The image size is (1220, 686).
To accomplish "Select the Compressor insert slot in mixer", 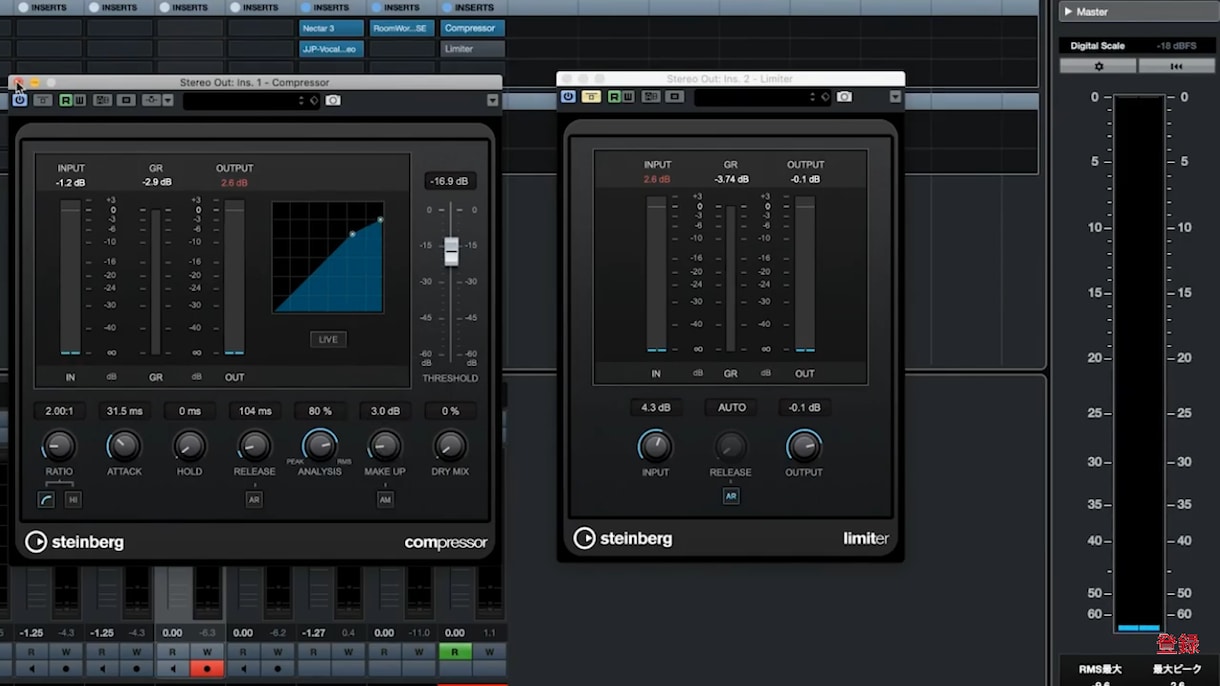I will pos(473,28).
